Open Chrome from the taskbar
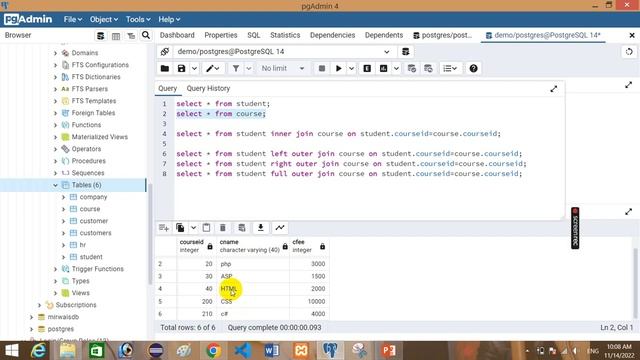Screen dimensions: 640x360 pos(213,351)
